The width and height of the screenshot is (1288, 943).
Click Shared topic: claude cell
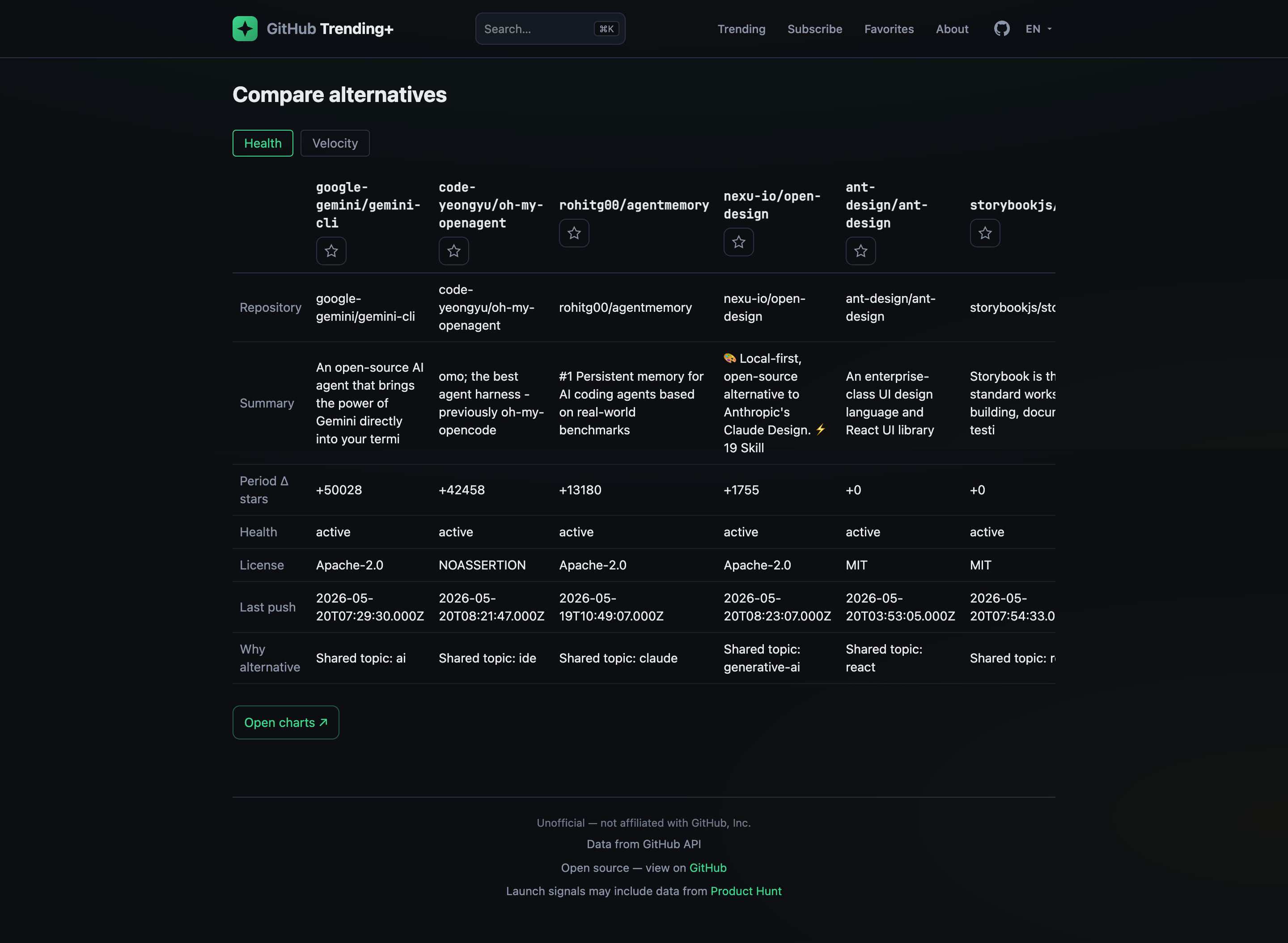(618, 658)
